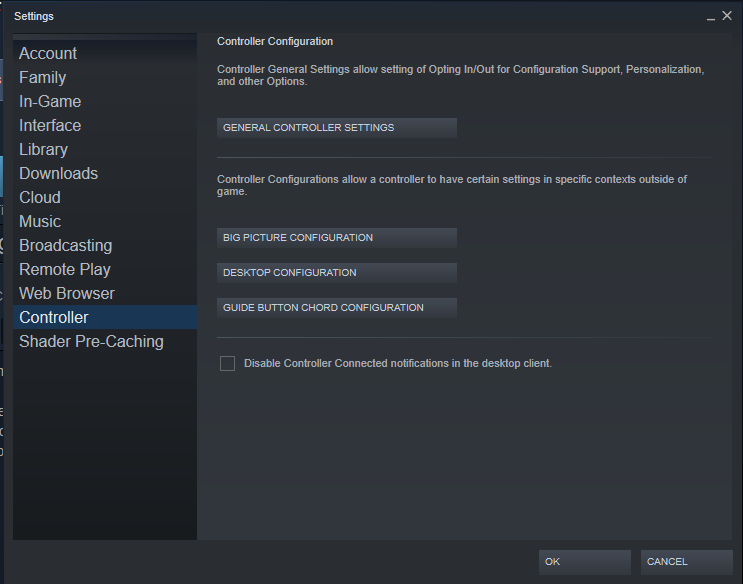Open the Music settings
Screen dimensions: 743x584
40,222
